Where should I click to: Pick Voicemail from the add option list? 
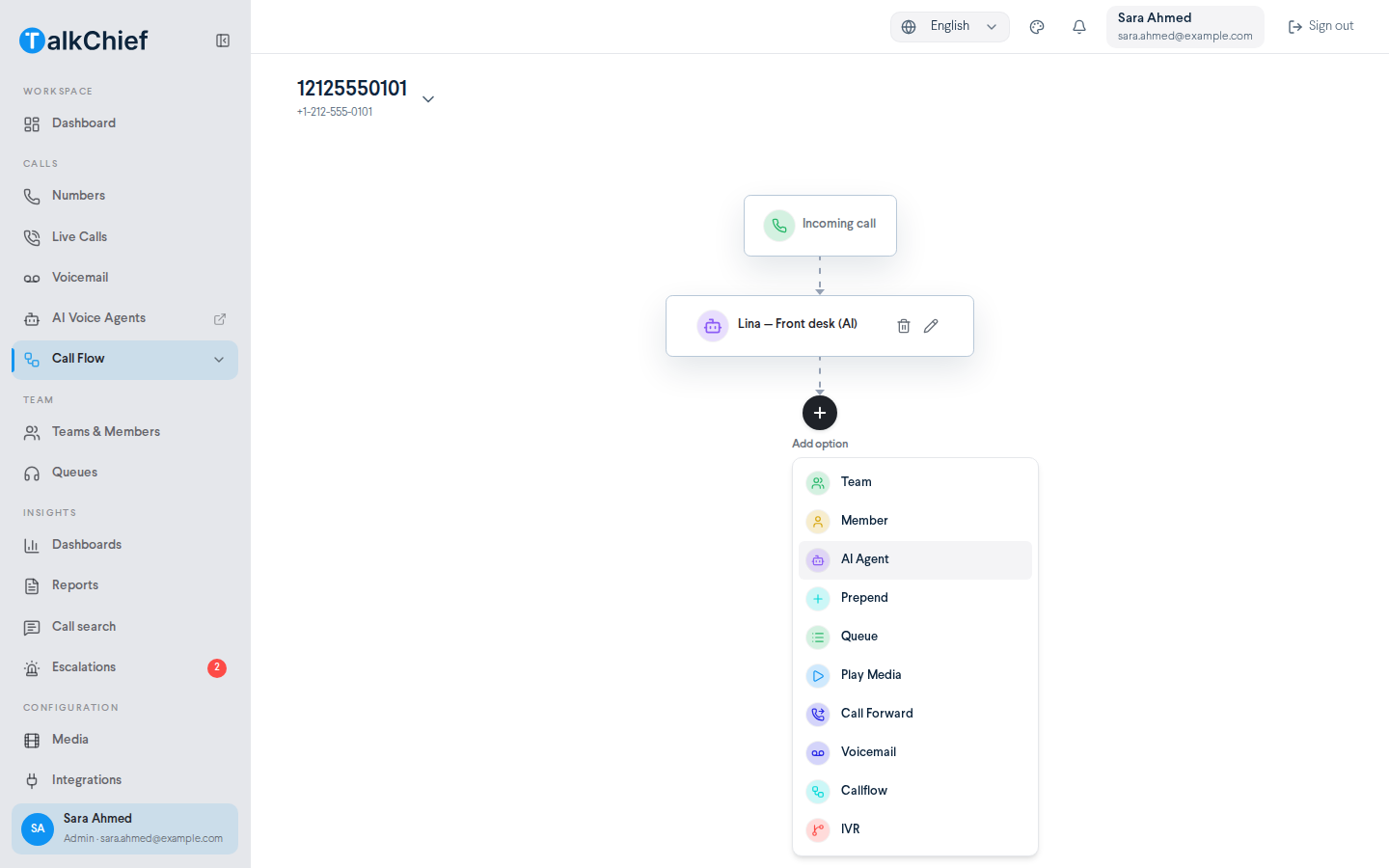915,752
